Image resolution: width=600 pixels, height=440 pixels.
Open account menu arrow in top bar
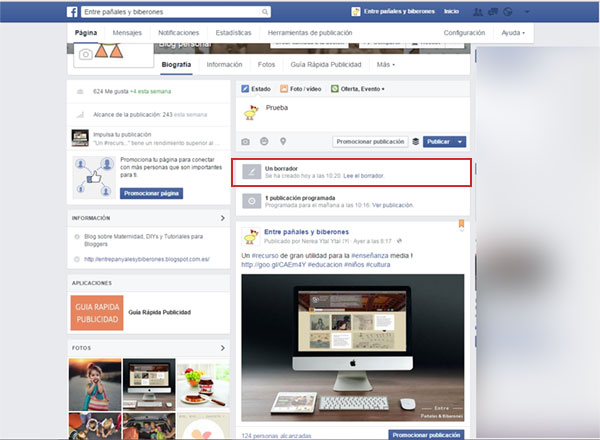[527, 12]
